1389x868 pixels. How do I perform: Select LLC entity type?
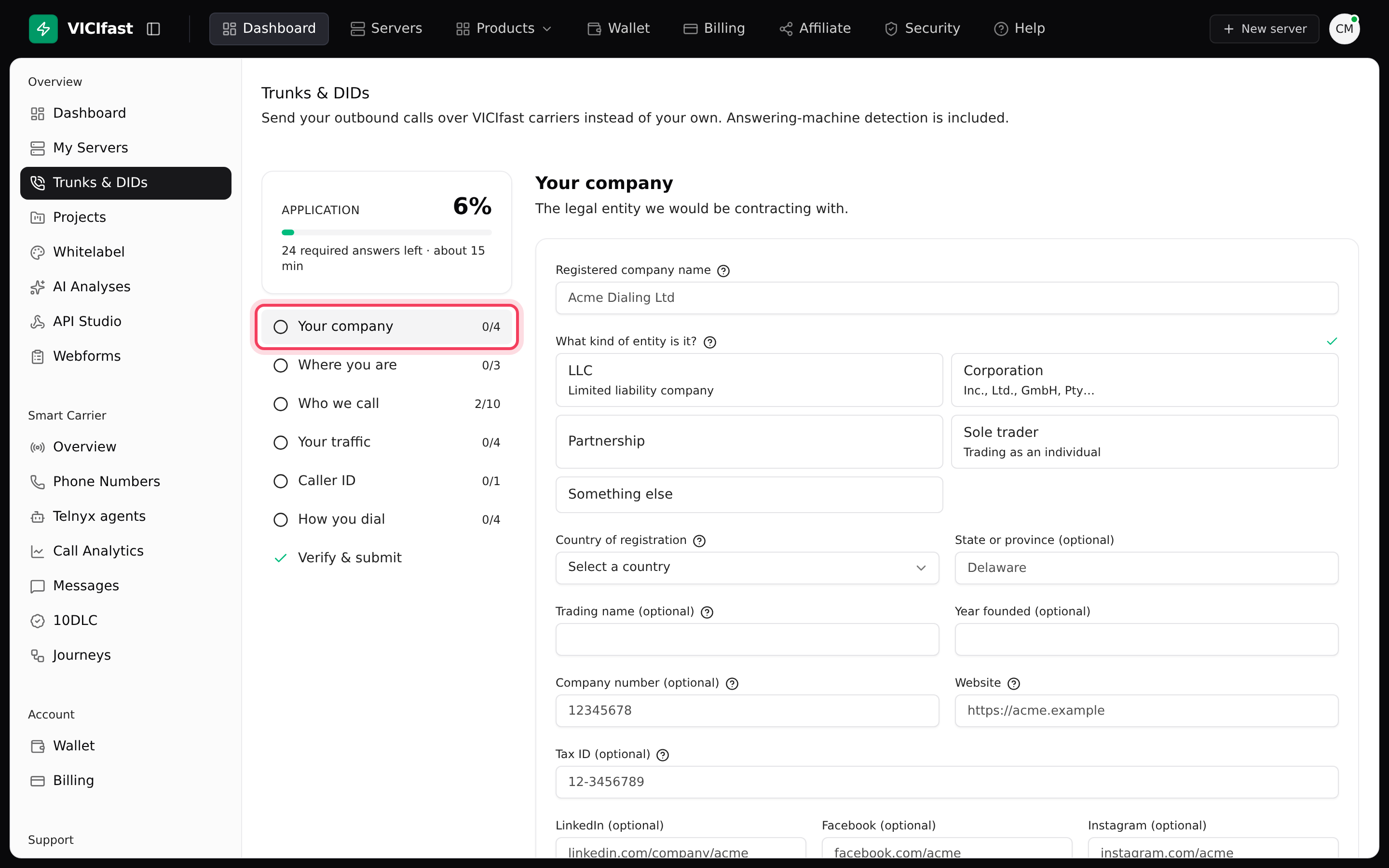[749, 380]
